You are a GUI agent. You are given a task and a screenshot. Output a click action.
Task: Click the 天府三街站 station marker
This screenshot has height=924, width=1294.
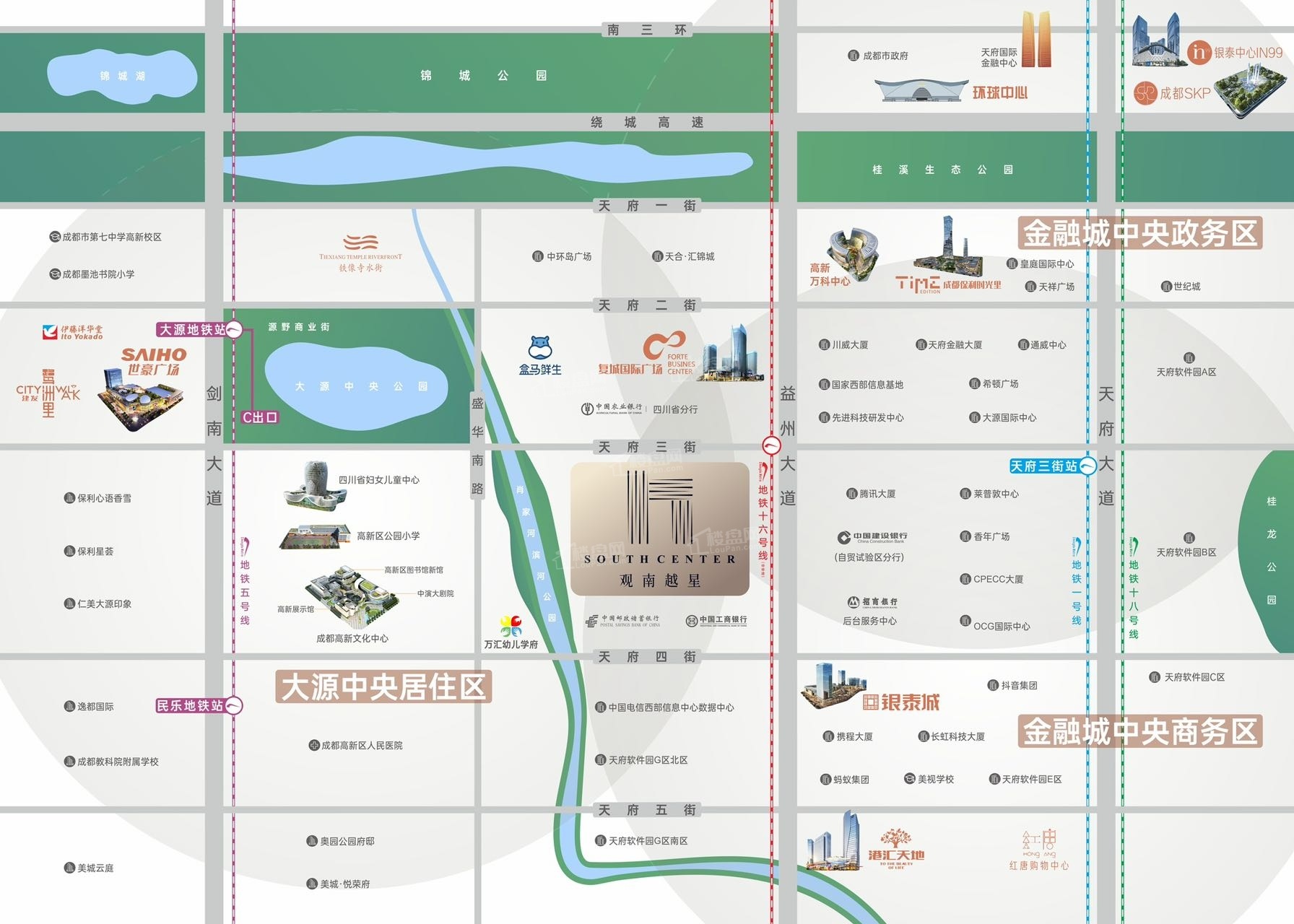point(1053,466)
